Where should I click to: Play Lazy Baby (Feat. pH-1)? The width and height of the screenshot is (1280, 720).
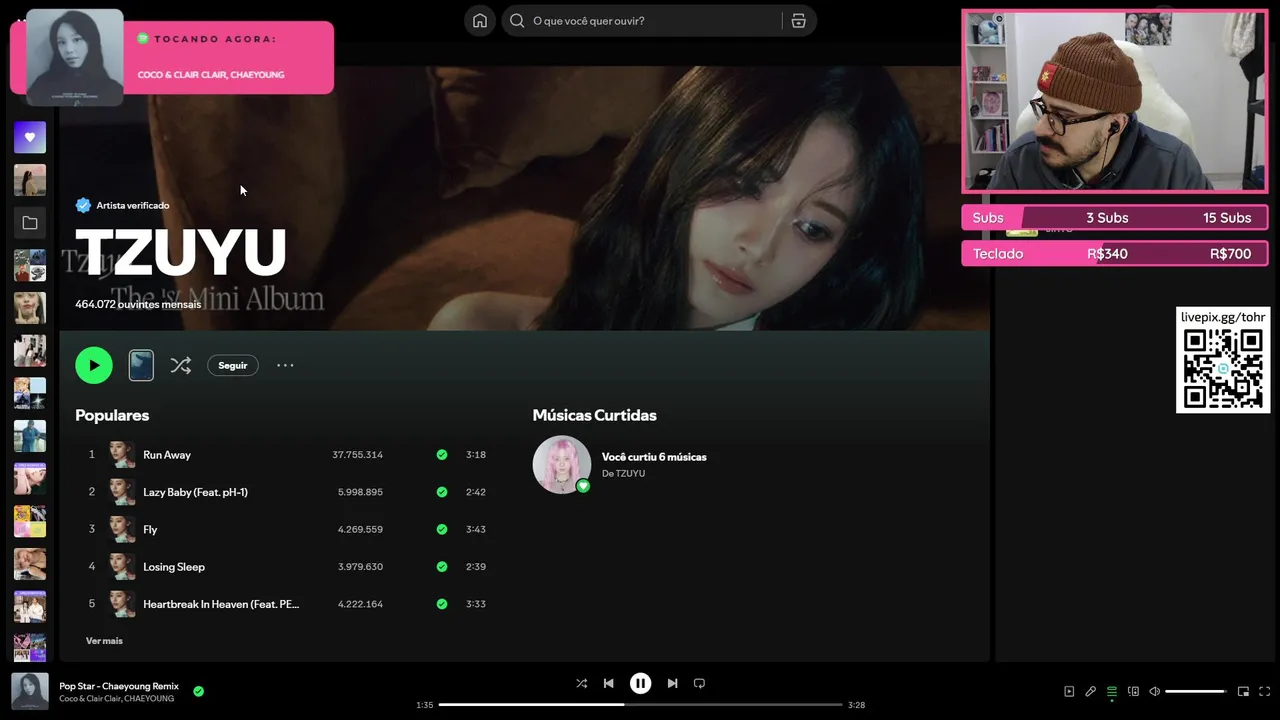point(195,492)
